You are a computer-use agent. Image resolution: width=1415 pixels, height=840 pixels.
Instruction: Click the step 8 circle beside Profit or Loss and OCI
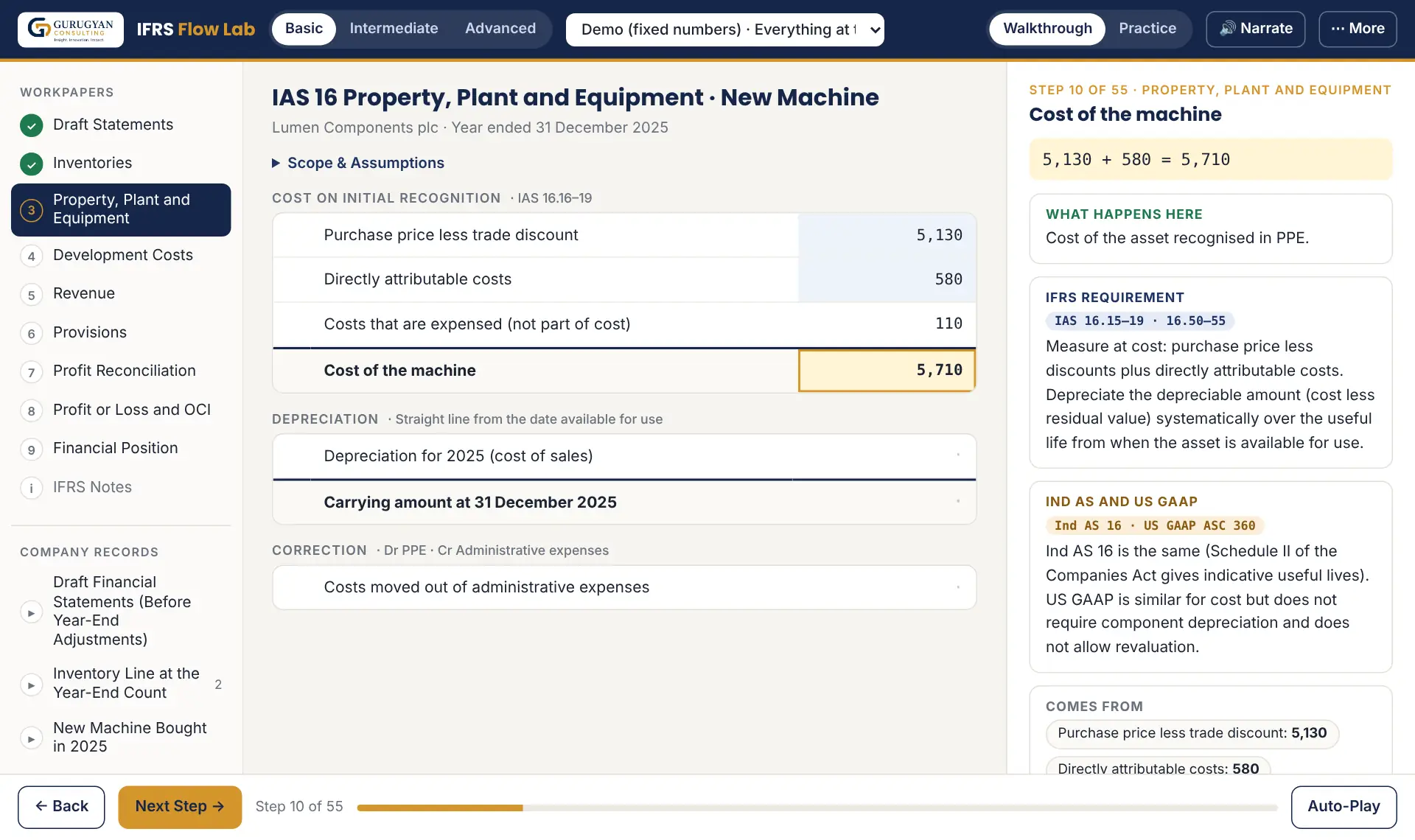[x=31, y=411]
